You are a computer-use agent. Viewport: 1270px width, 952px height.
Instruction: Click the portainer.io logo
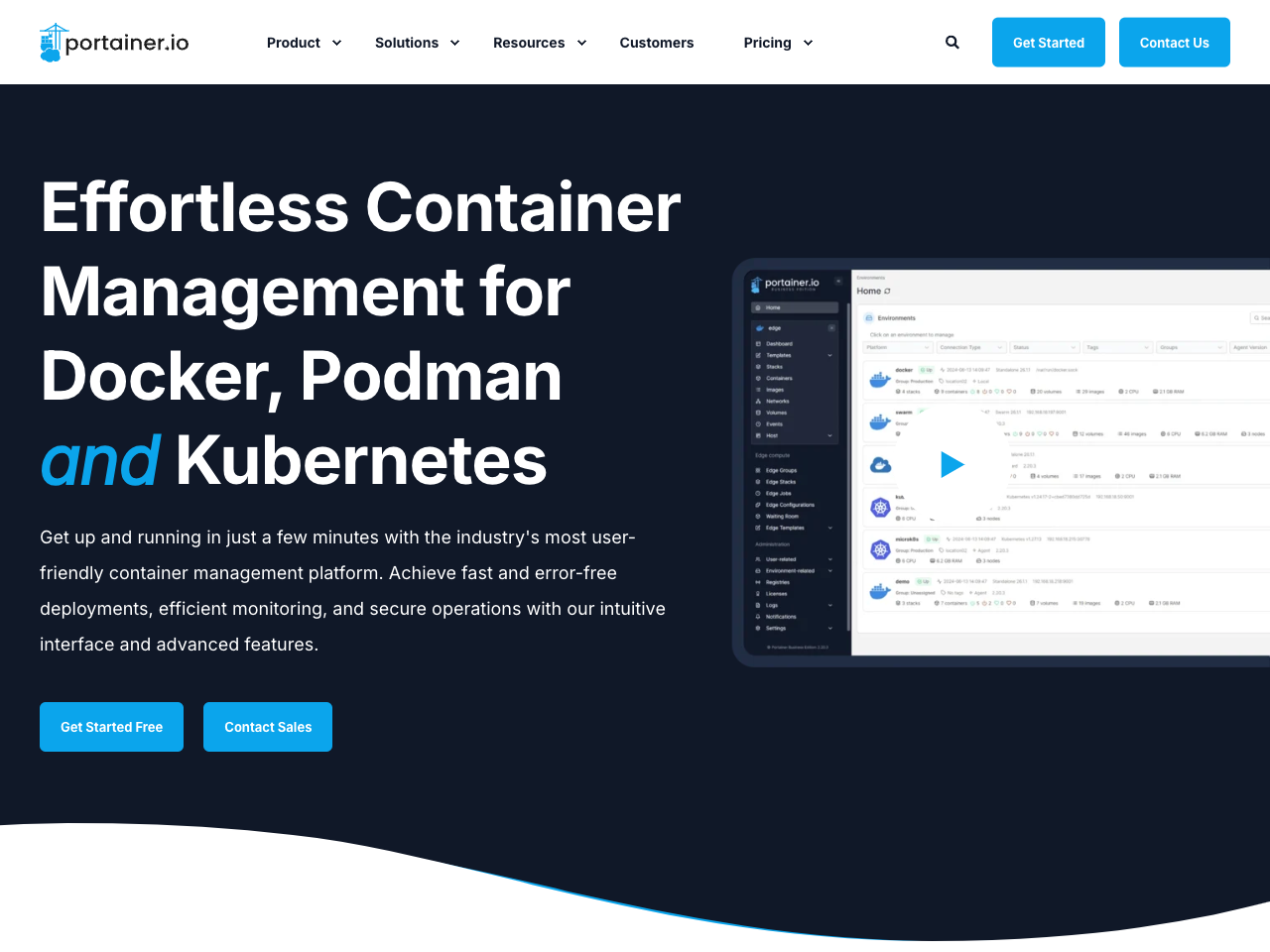(x=114, y=43)
